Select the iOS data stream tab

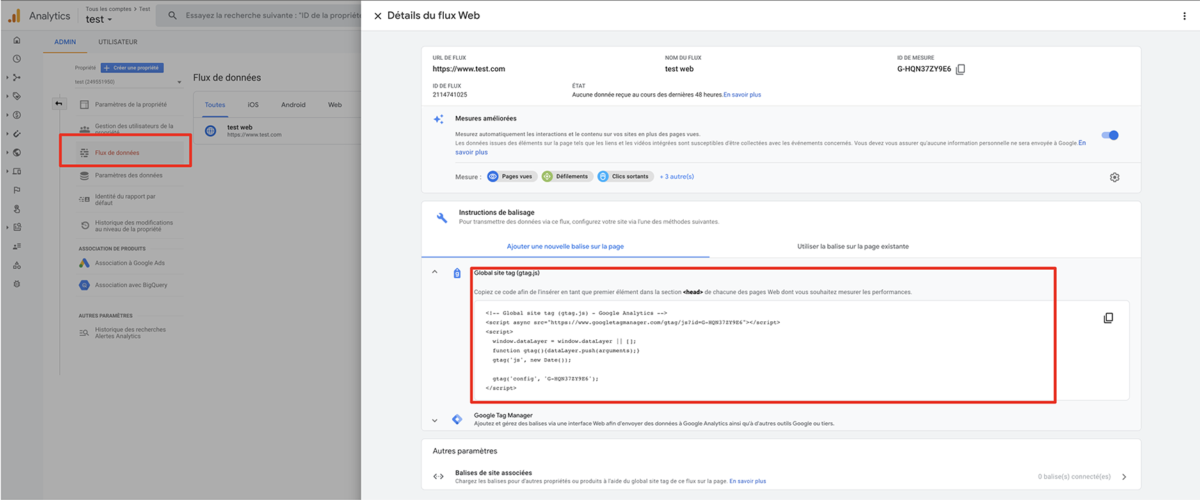(253, 104)
